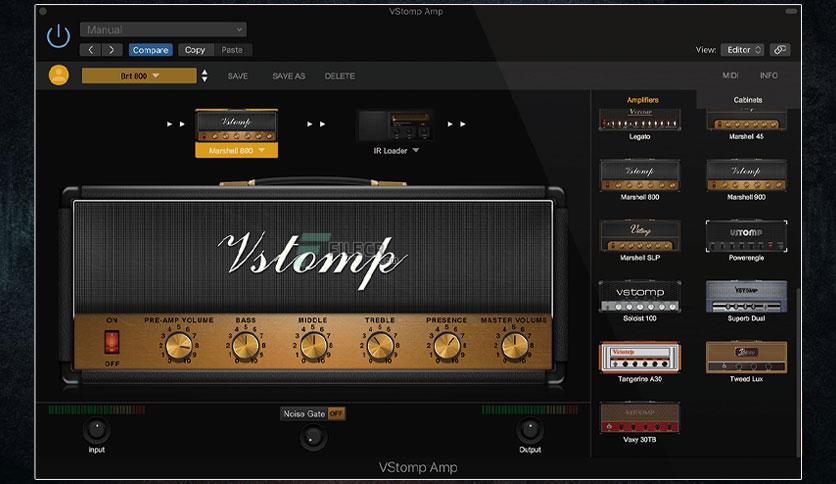Load the Vaxy 30TB amplifier

click(640, 417)
